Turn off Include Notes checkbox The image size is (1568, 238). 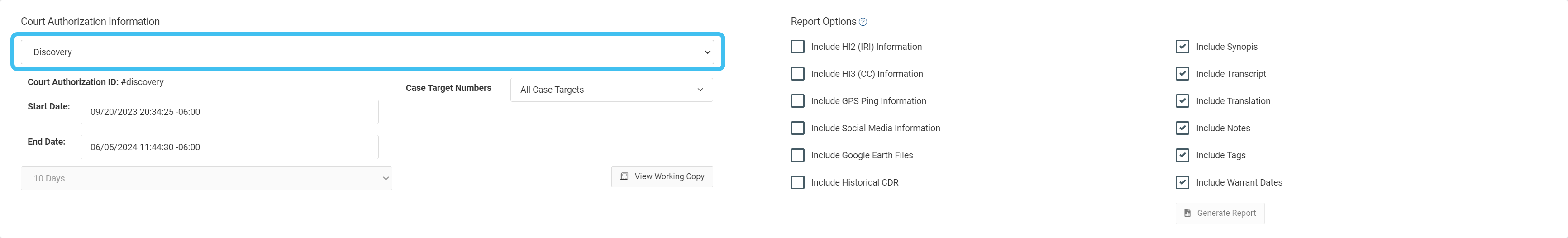(x=1182, y=128)
